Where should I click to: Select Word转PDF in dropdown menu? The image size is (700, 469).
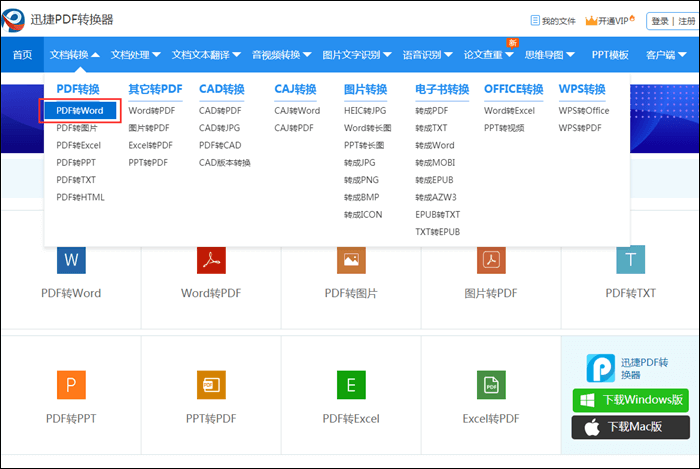[152, 111]
